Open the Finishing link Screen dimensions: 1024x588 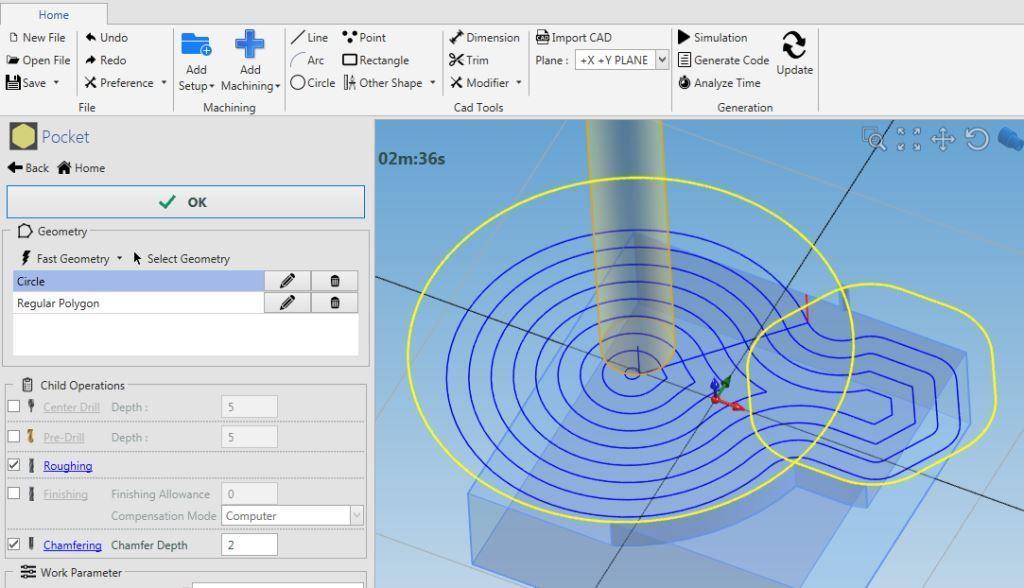click(65, 494)
